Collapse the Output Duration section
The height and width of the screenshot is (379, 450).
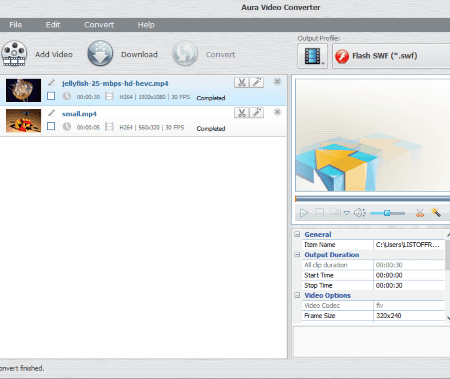coord(297,255)
